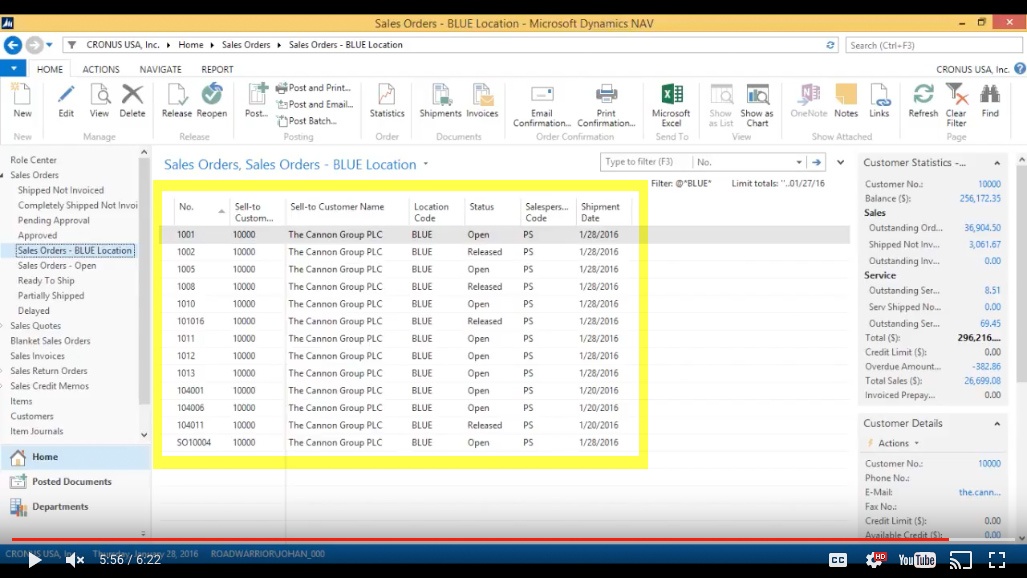Open the blue application menu dropdown
The image size is (1027, 578).
tap(13, 68)
